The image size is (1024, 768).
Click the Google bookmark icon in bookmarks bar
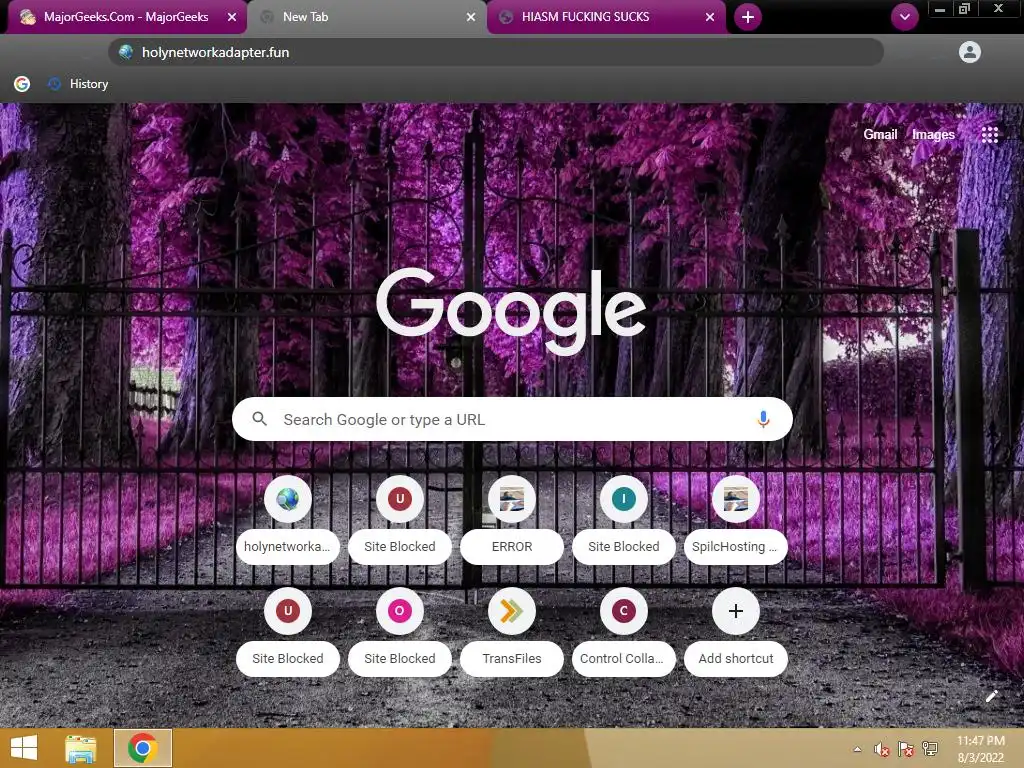(x=22, y=84)
